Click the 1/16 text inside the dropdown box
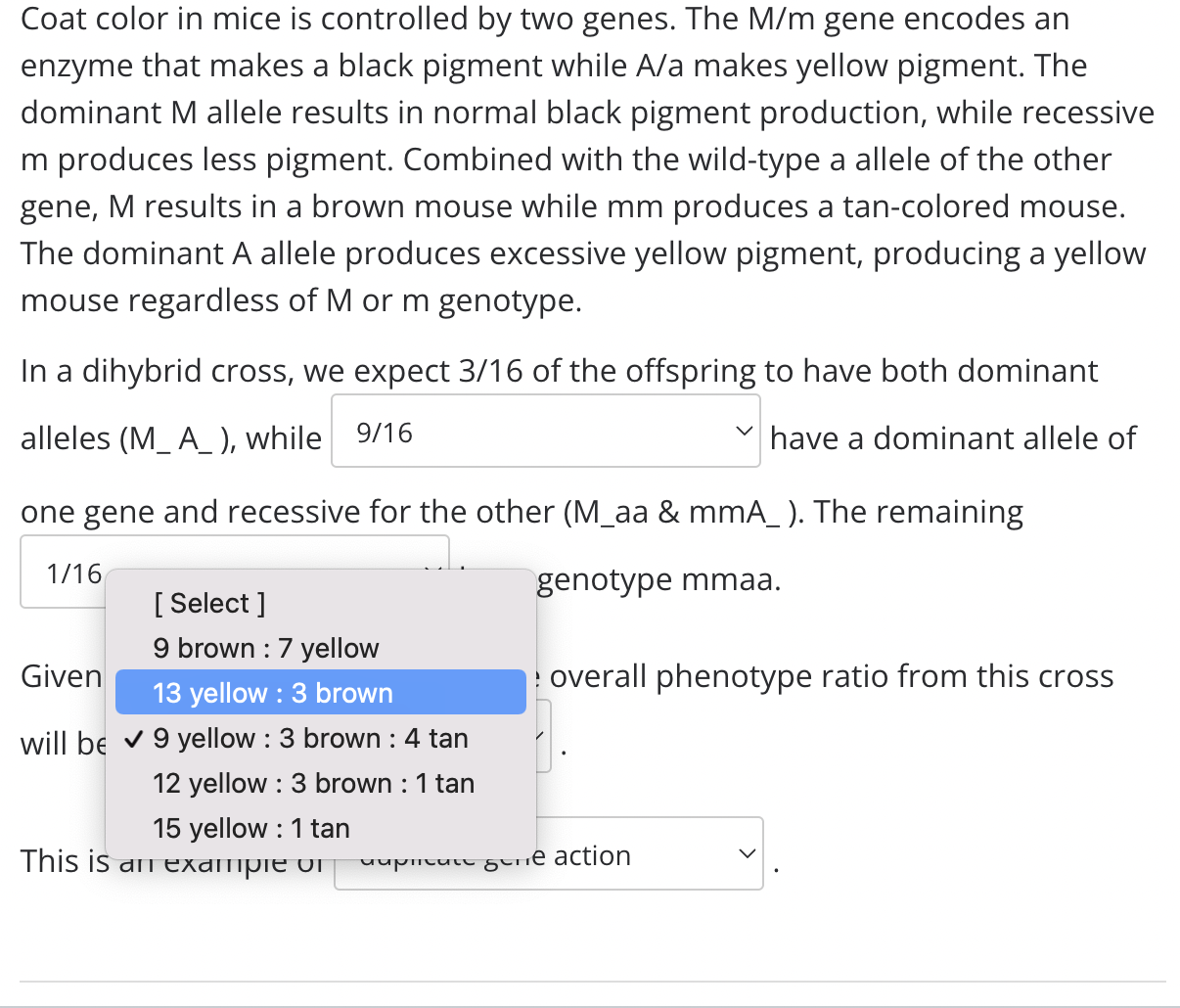Screen dimensions: 1180x1008 (x=68, y=573)
